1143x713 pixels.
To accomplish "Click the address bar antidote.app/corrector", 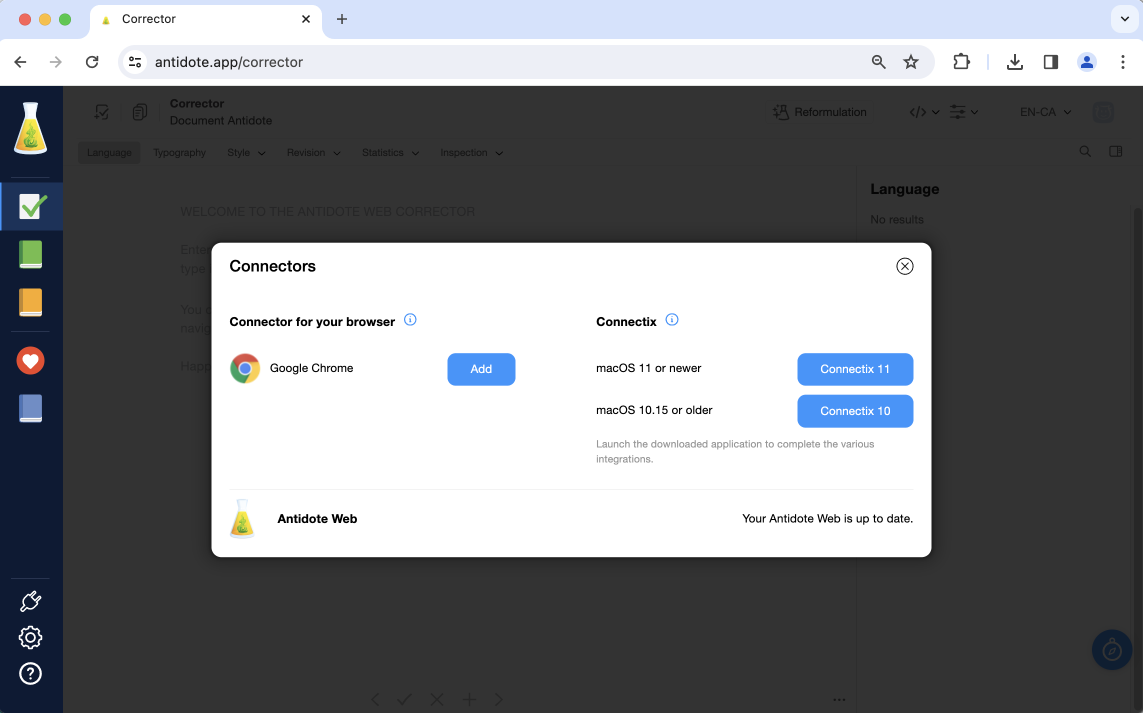I will pyautogui.click(x=229, y=62).
